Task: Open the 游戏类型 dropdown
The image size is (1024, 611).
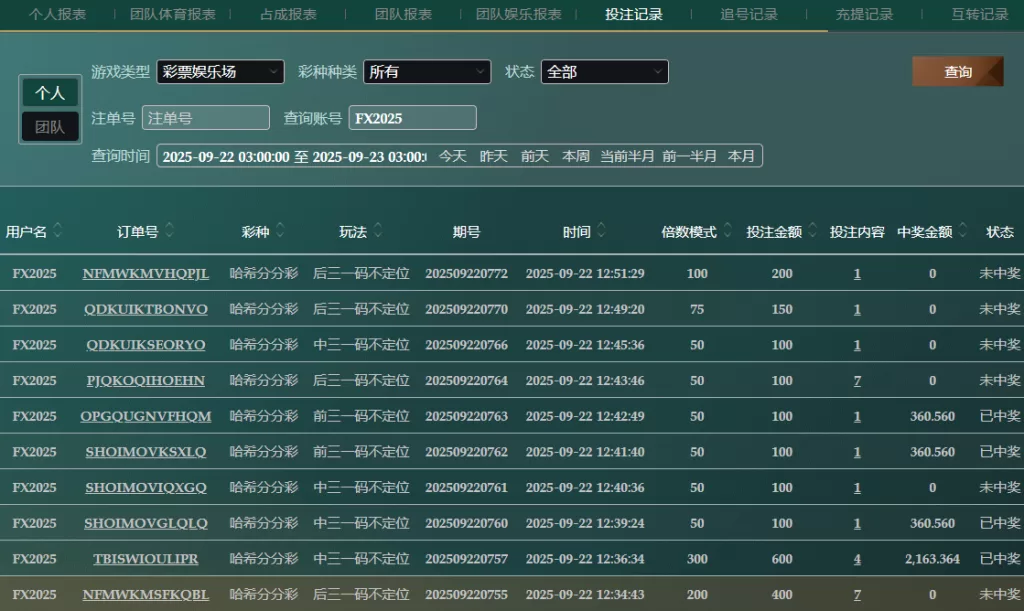Action: 220,72
